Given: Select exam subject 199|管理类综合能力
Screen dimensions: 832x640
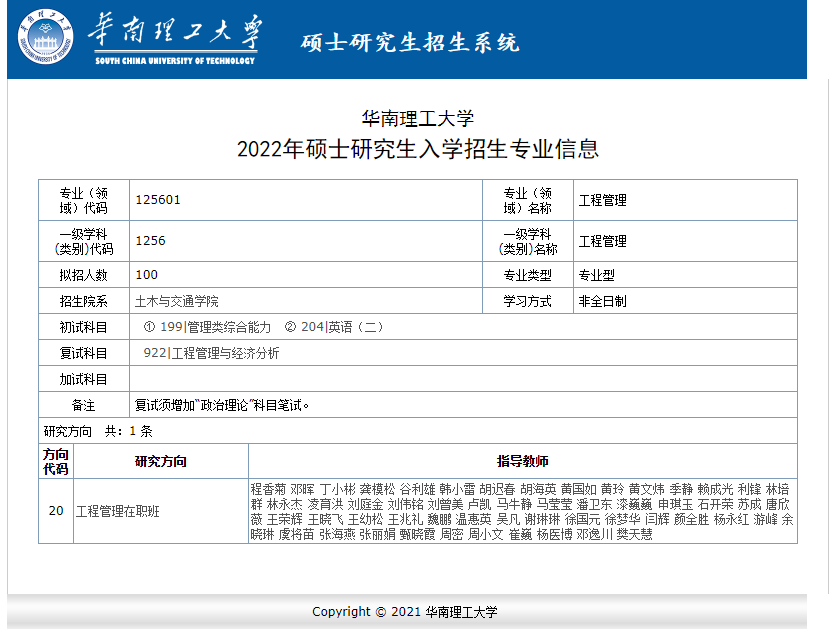Looking at the screenshot, I should pyautogui.click(x=207, y=327).
